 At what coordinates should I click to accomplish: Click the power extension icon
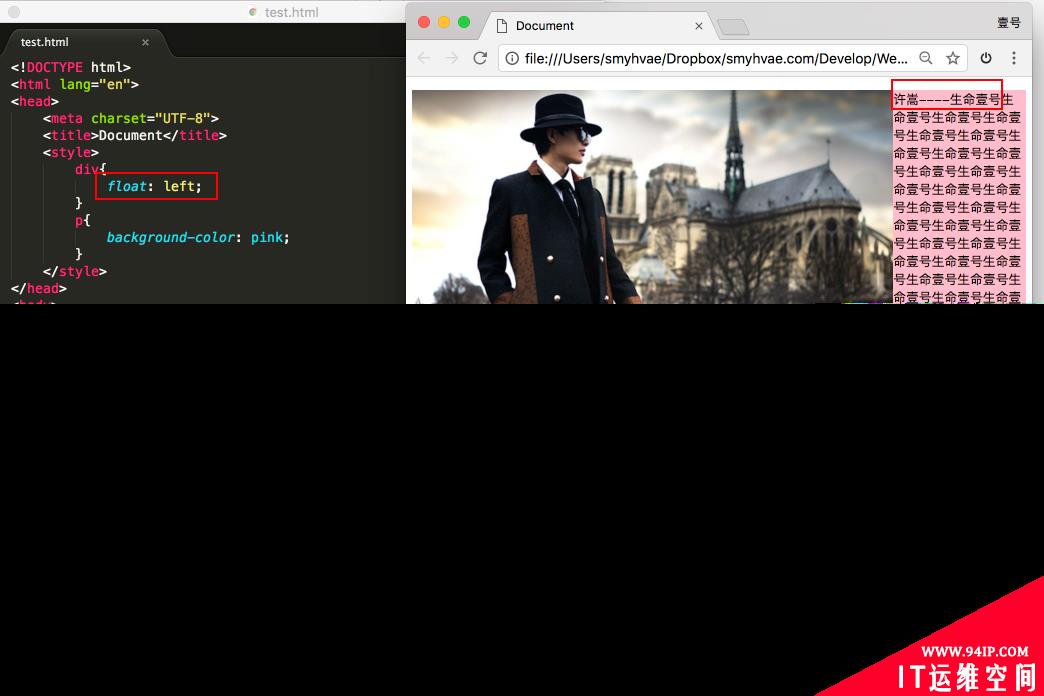click(986, 58)
